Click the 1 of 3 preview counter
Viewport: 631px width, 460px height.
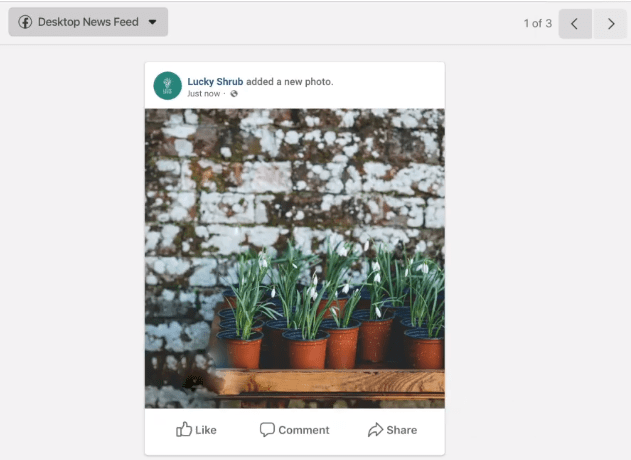(538, 23)
